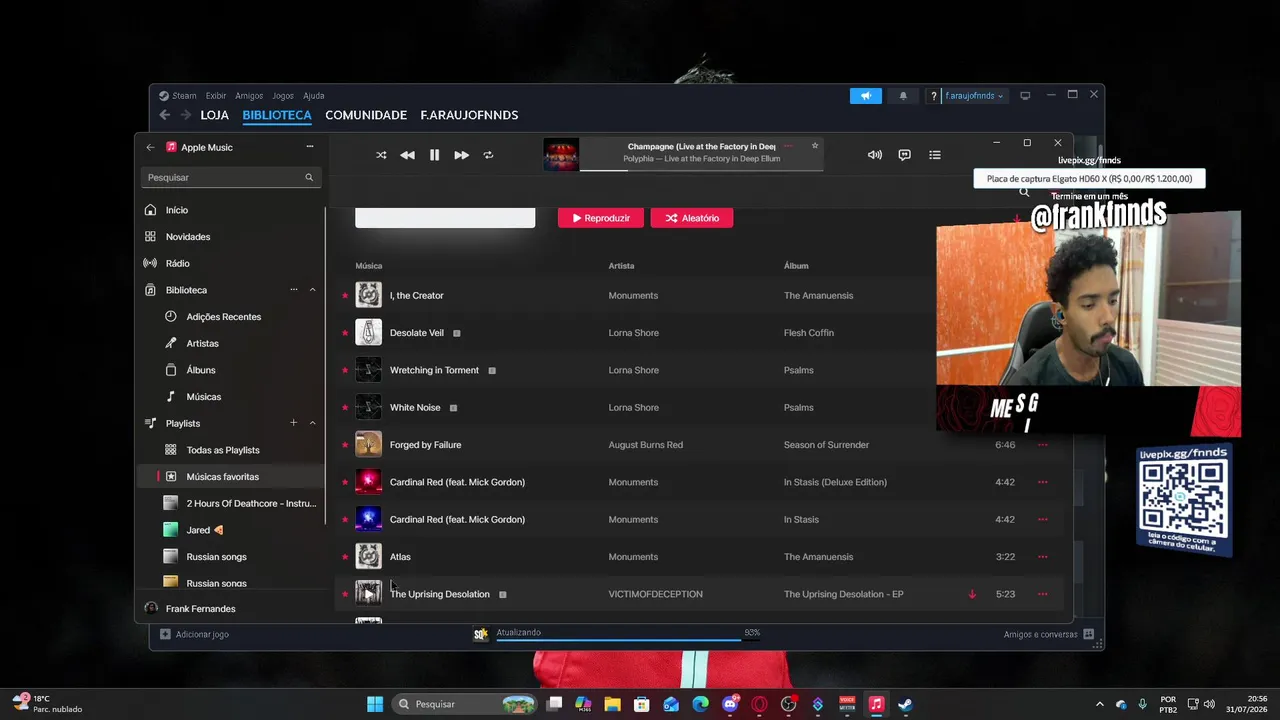Switch to LOJA tab in Steam

tap(214, 115)
